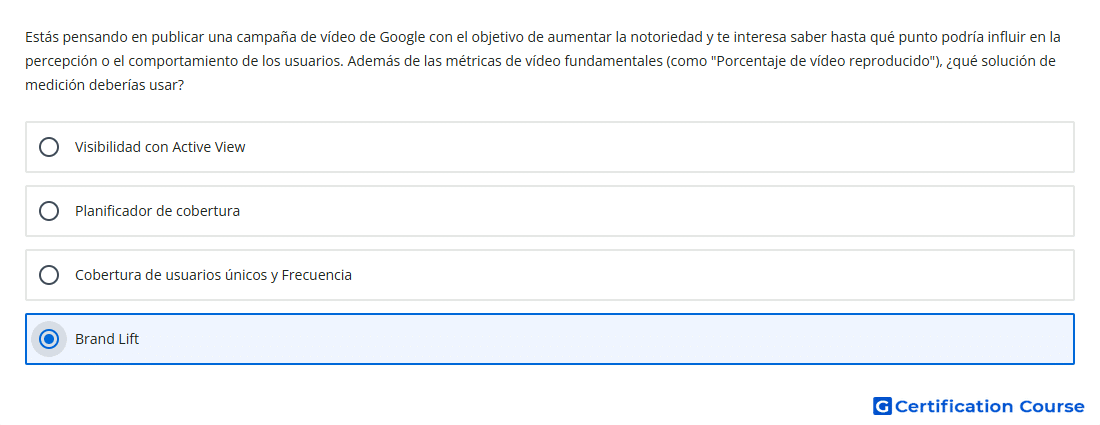This screenshot has height=425, width=1100.
Task: Click blank space inside the Active View option box
Action: tap(659, 147)
